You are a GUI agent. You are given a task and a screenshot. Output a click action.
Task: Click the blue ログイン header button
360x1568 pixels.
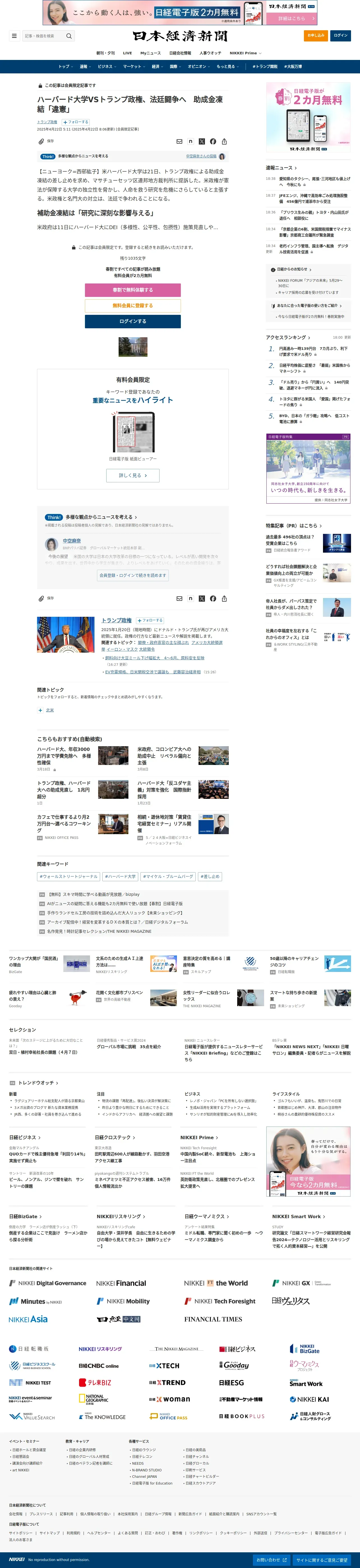[x=340, y=35]
